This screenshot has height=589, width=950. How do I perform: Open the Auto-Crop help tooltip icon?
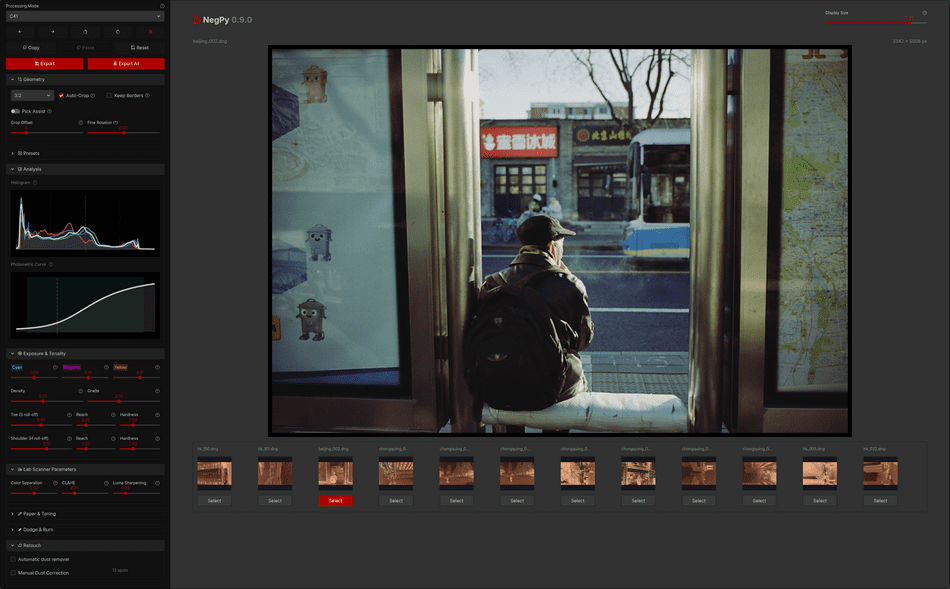pos(93,96)
